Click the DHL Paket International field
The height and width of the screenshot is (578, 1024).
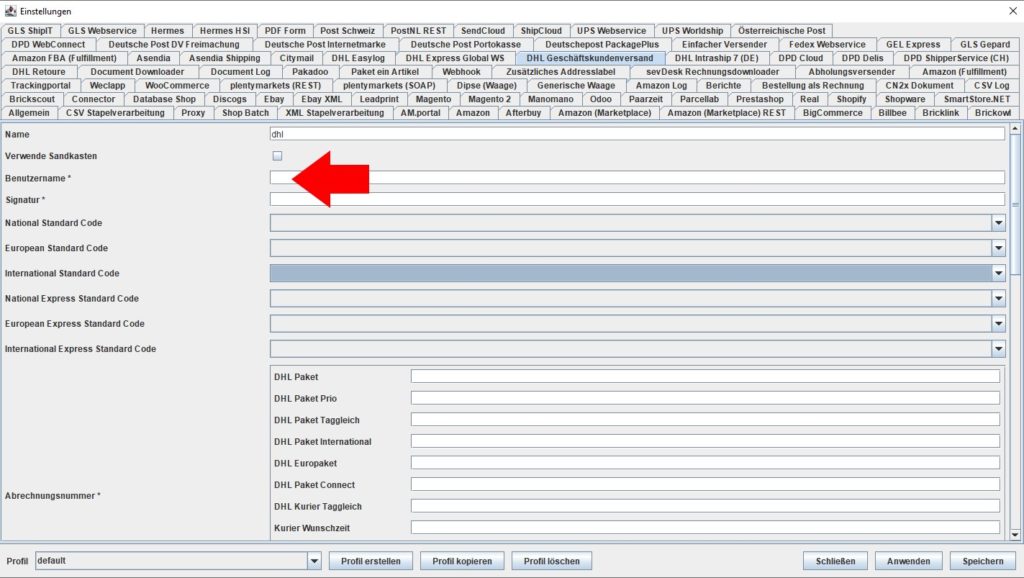(705, 441)
